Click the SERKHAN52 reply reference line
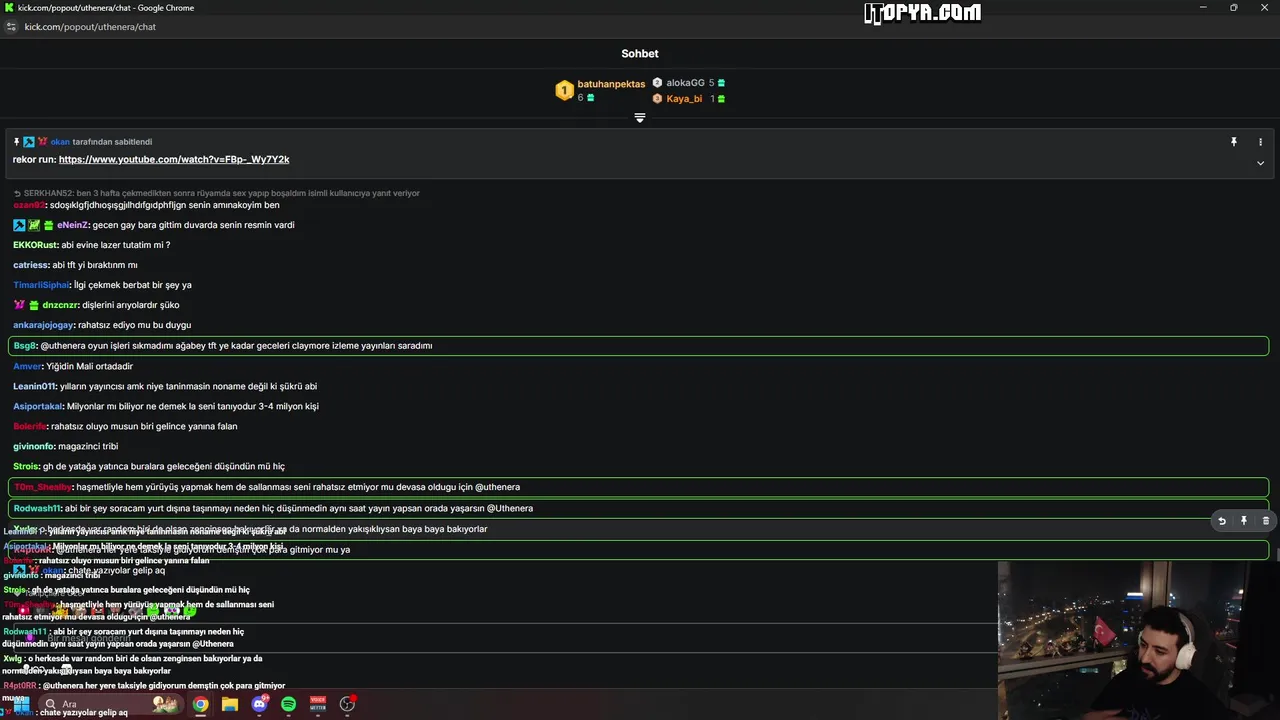Viewport: 1280px width, 720px height. [217, 193]
